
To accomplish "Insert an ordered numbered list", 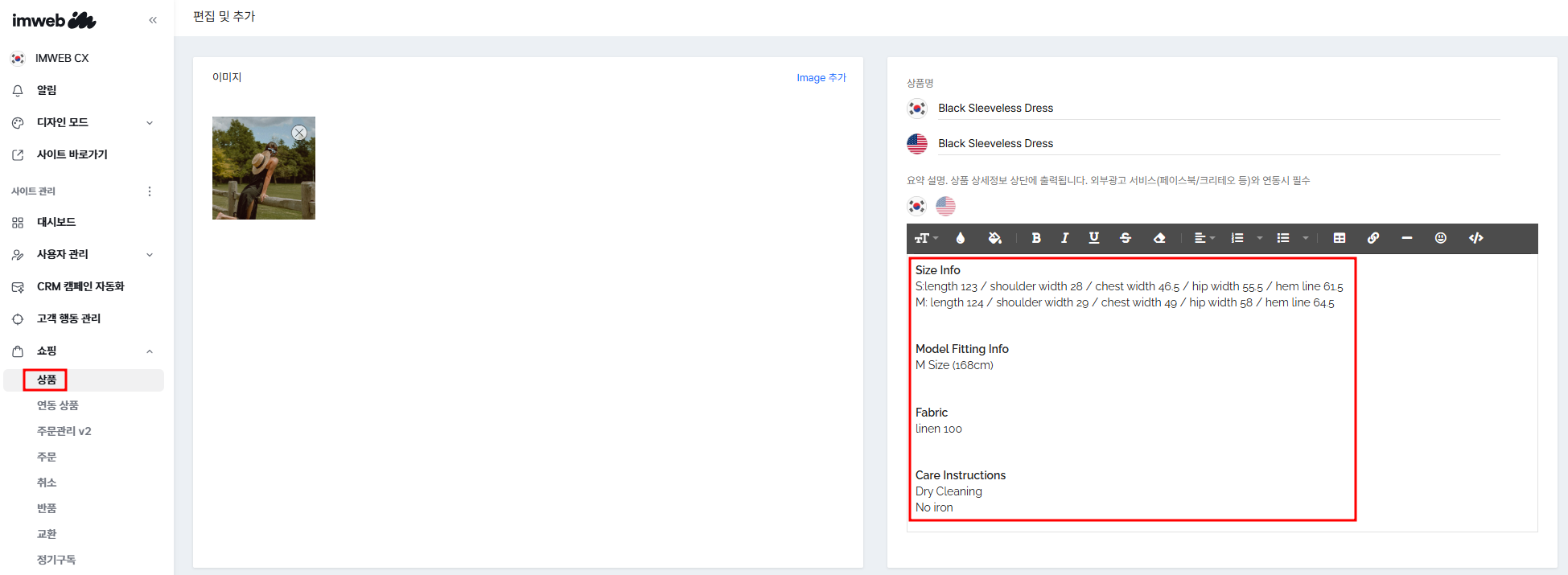I will [1237, 238].
